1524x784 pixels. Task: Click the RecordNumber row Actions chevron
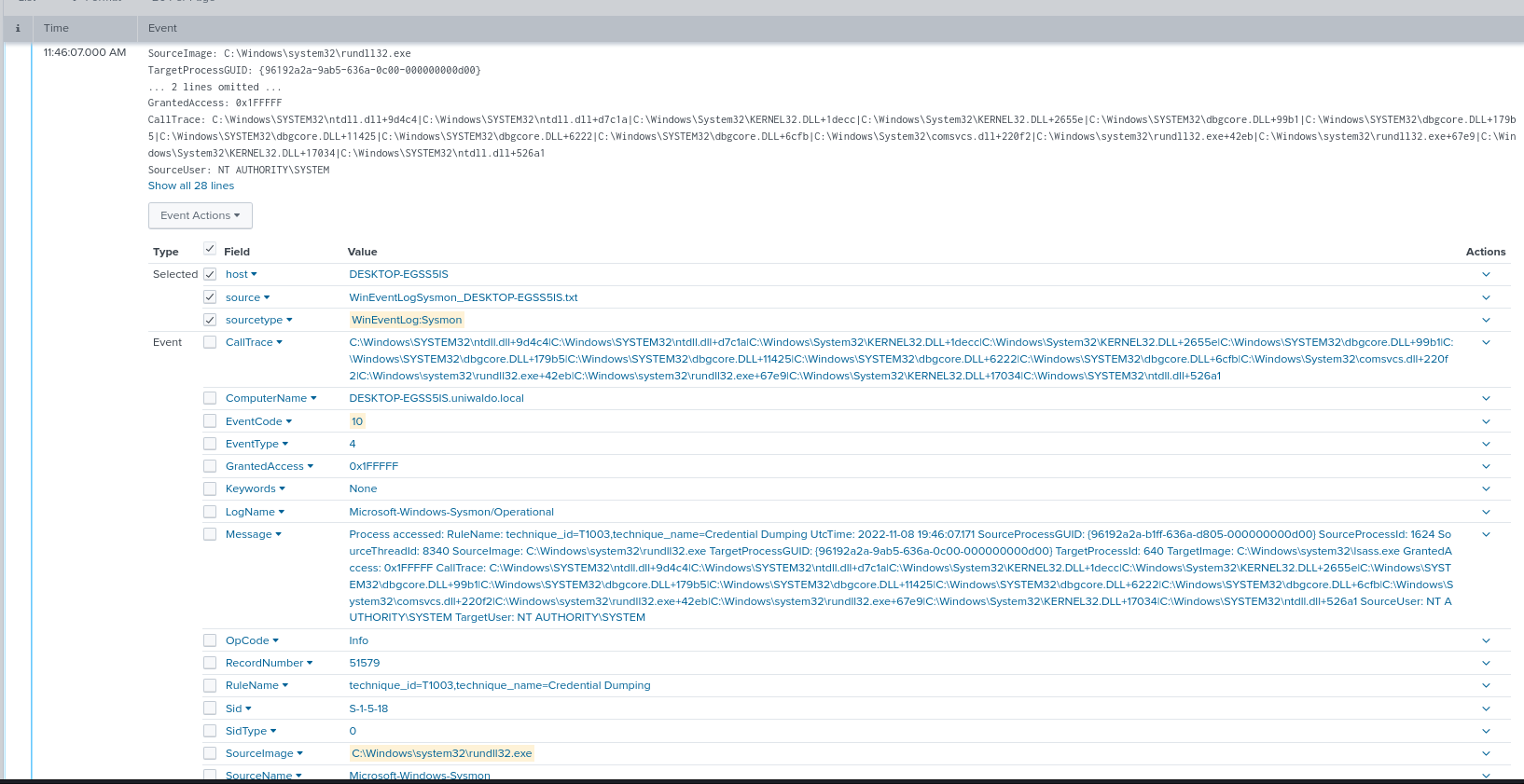1486,663
